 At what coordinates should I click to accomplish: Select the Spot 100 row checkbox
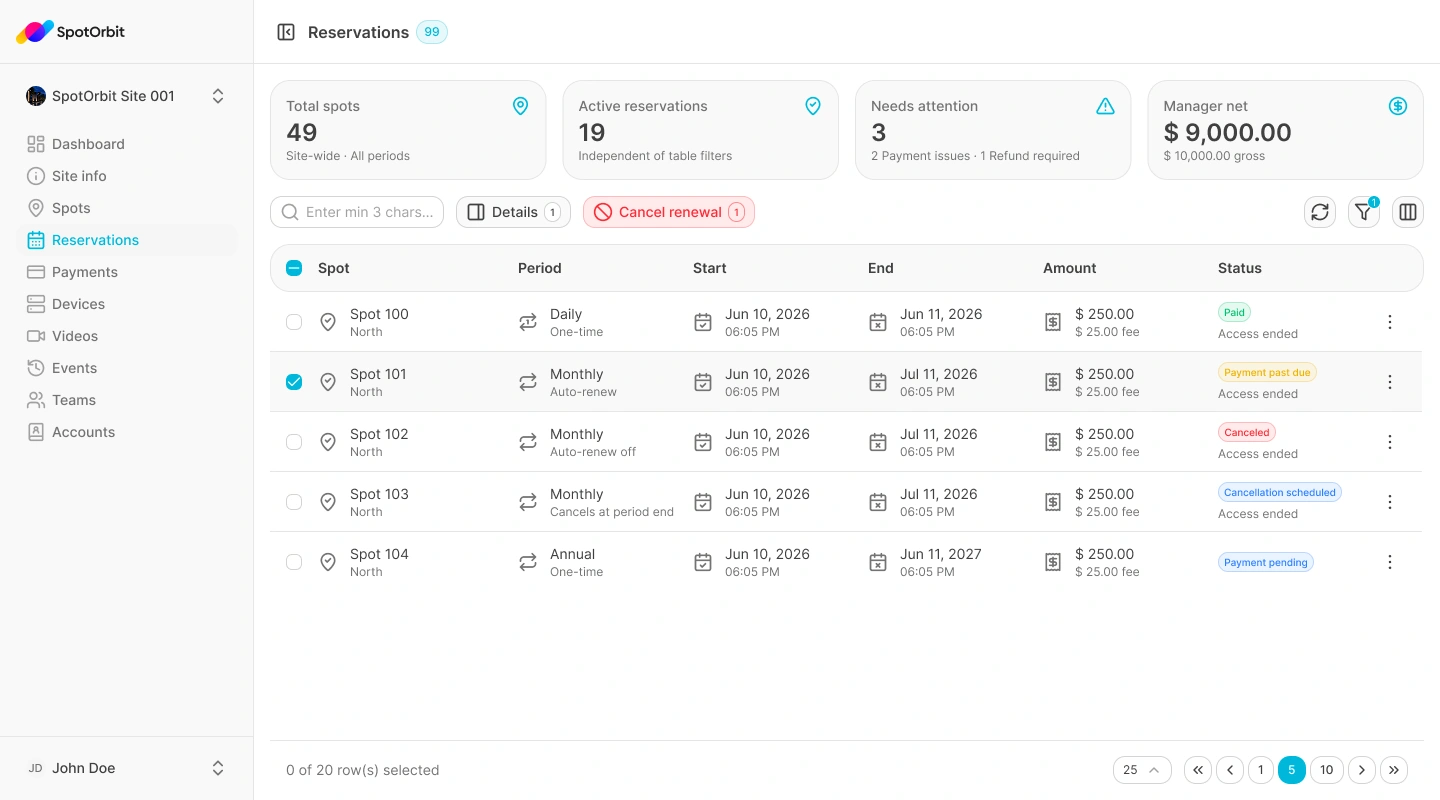[x=294, y=322]
